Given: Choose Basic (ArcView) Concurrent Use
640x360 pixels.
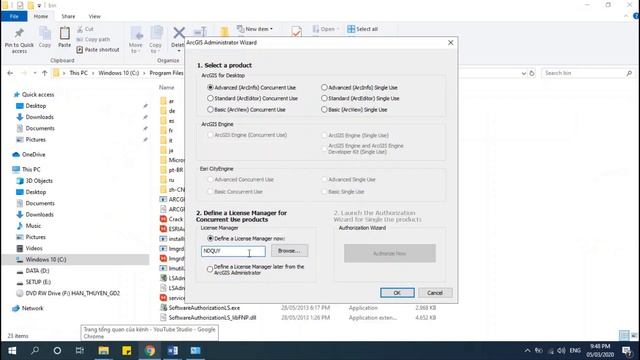Looking at the screenshot, I should tap(210, 109).
